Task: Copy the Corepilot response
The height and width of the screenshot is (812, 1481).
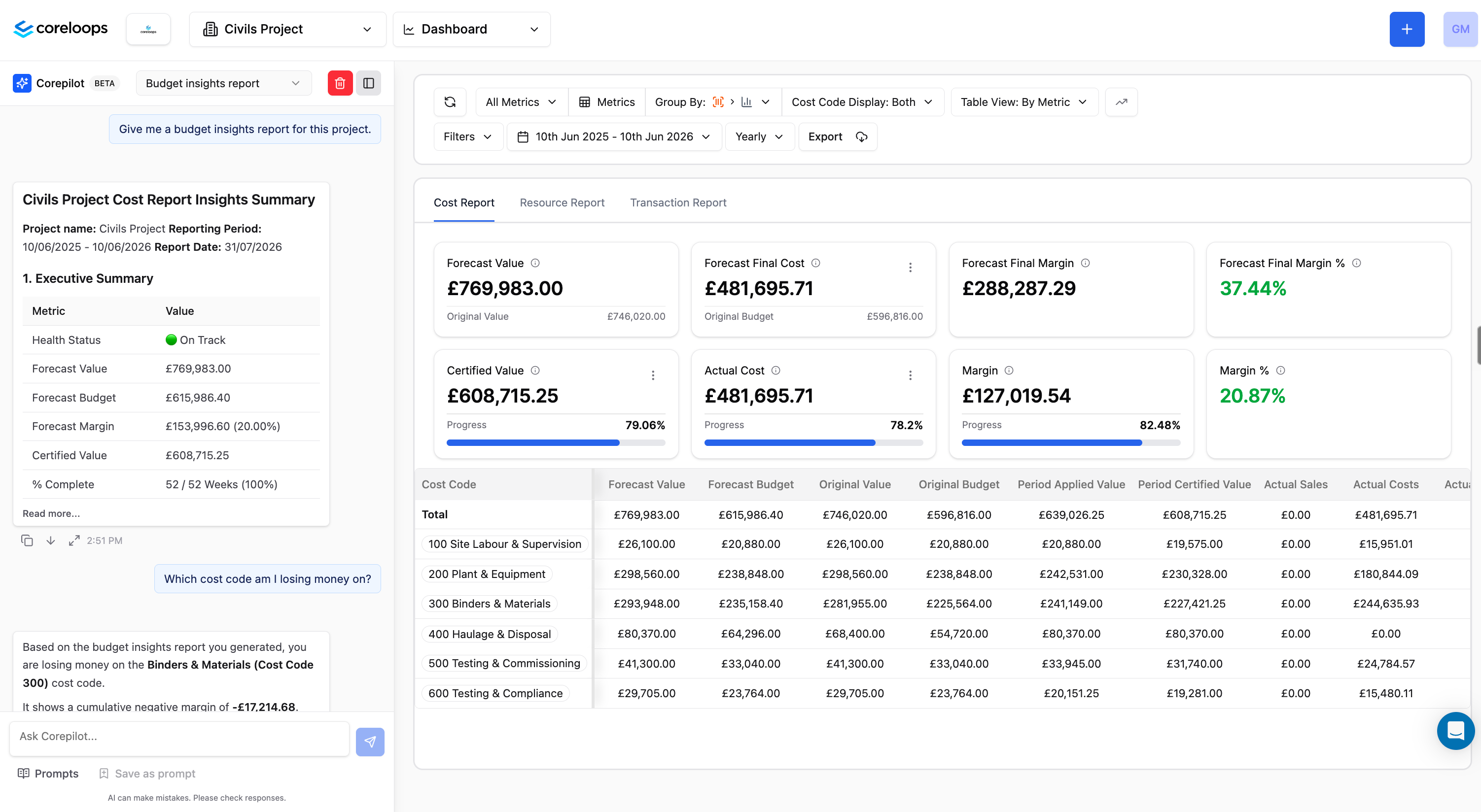Action: (x=27, y=540)
